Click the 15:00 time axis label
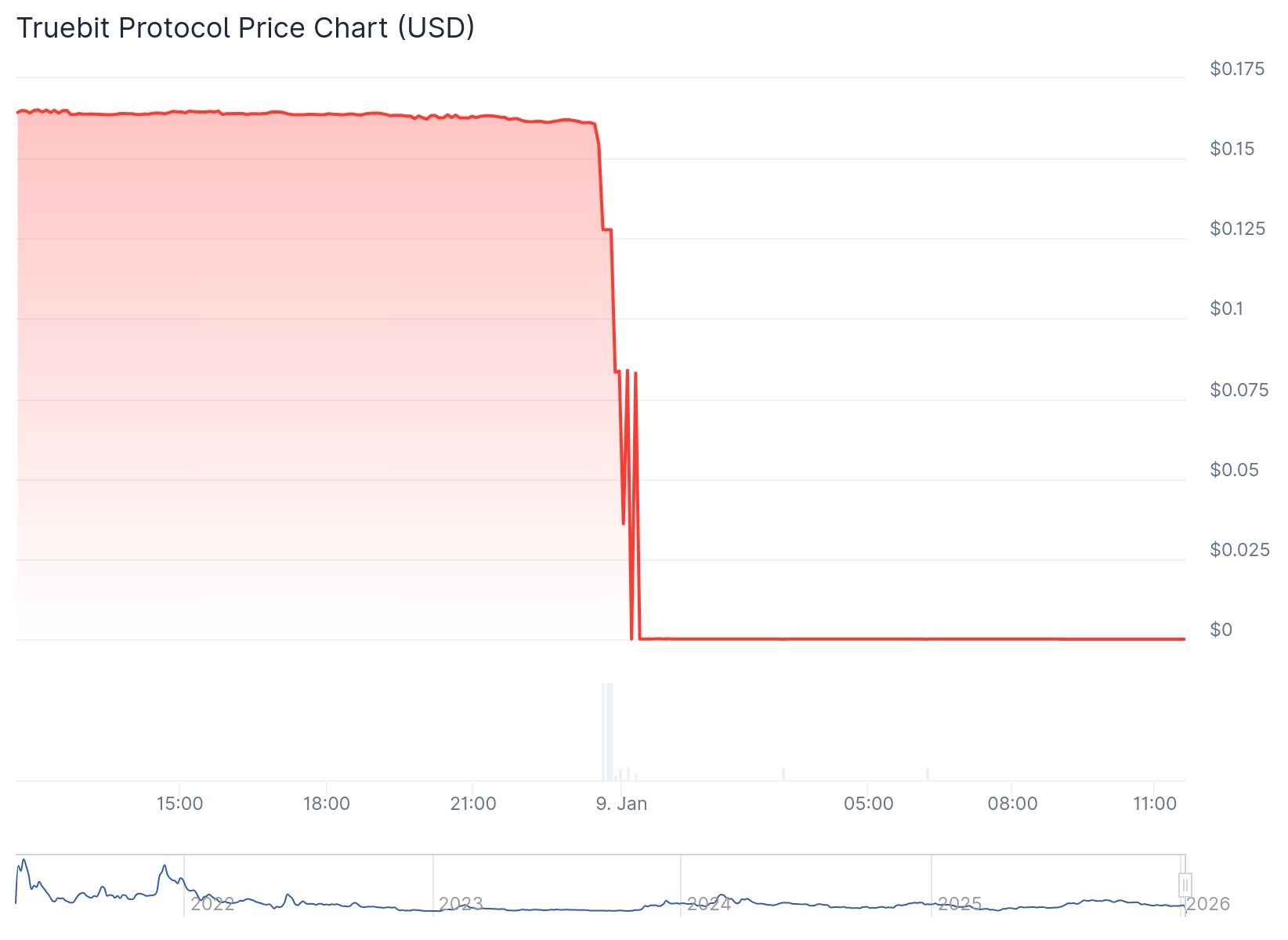The image size is (1288, 940). click(x=179, y=804)
